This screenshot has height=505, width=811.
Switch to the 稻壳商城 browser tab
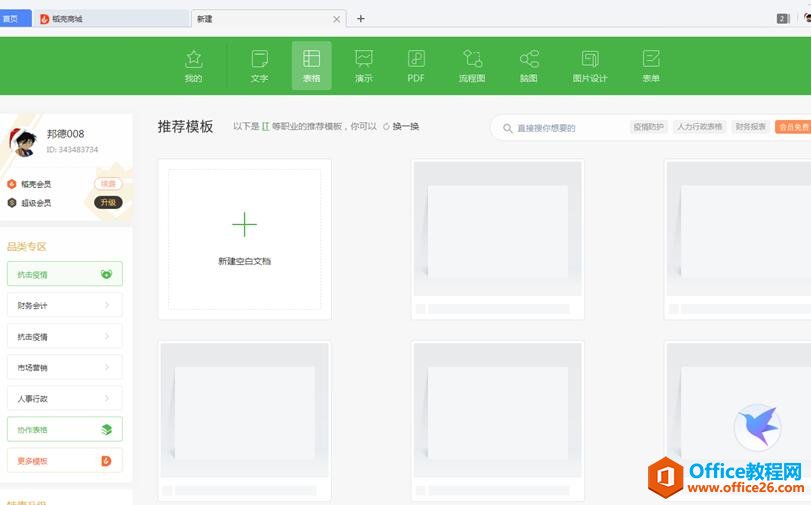coord(110,18)
